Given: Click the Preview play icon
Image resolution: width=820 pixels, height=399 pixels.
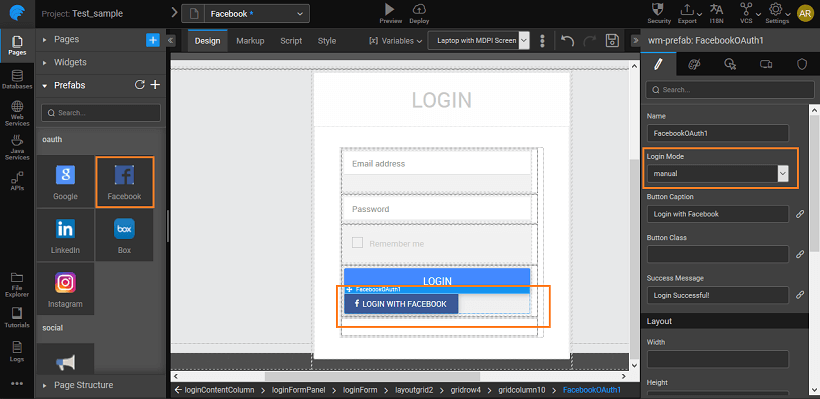Looking at the screenshot, I should point(390,9).
